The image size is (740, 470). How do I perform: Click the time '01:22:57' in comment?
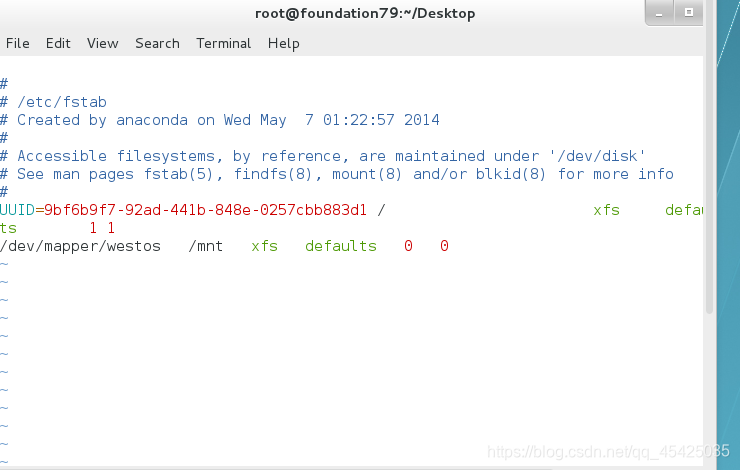pos(359,120)
